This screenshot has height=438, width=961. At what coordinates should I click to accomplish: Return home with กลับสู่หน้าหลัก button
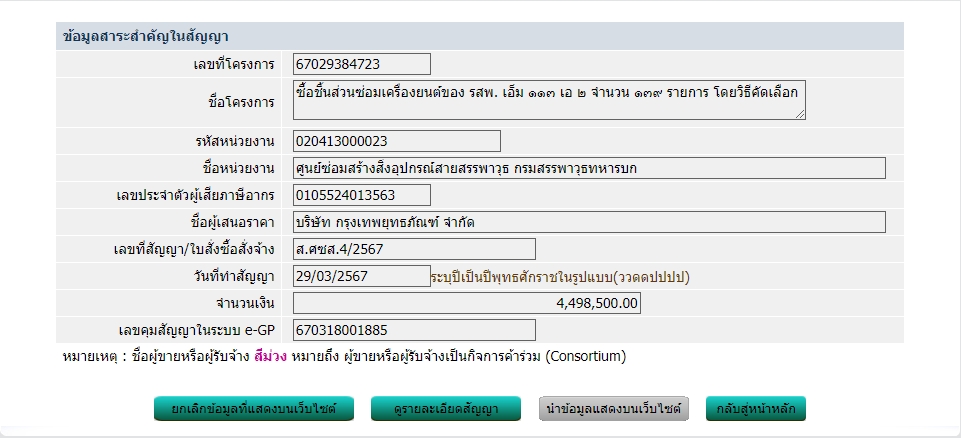click(755, 409)
